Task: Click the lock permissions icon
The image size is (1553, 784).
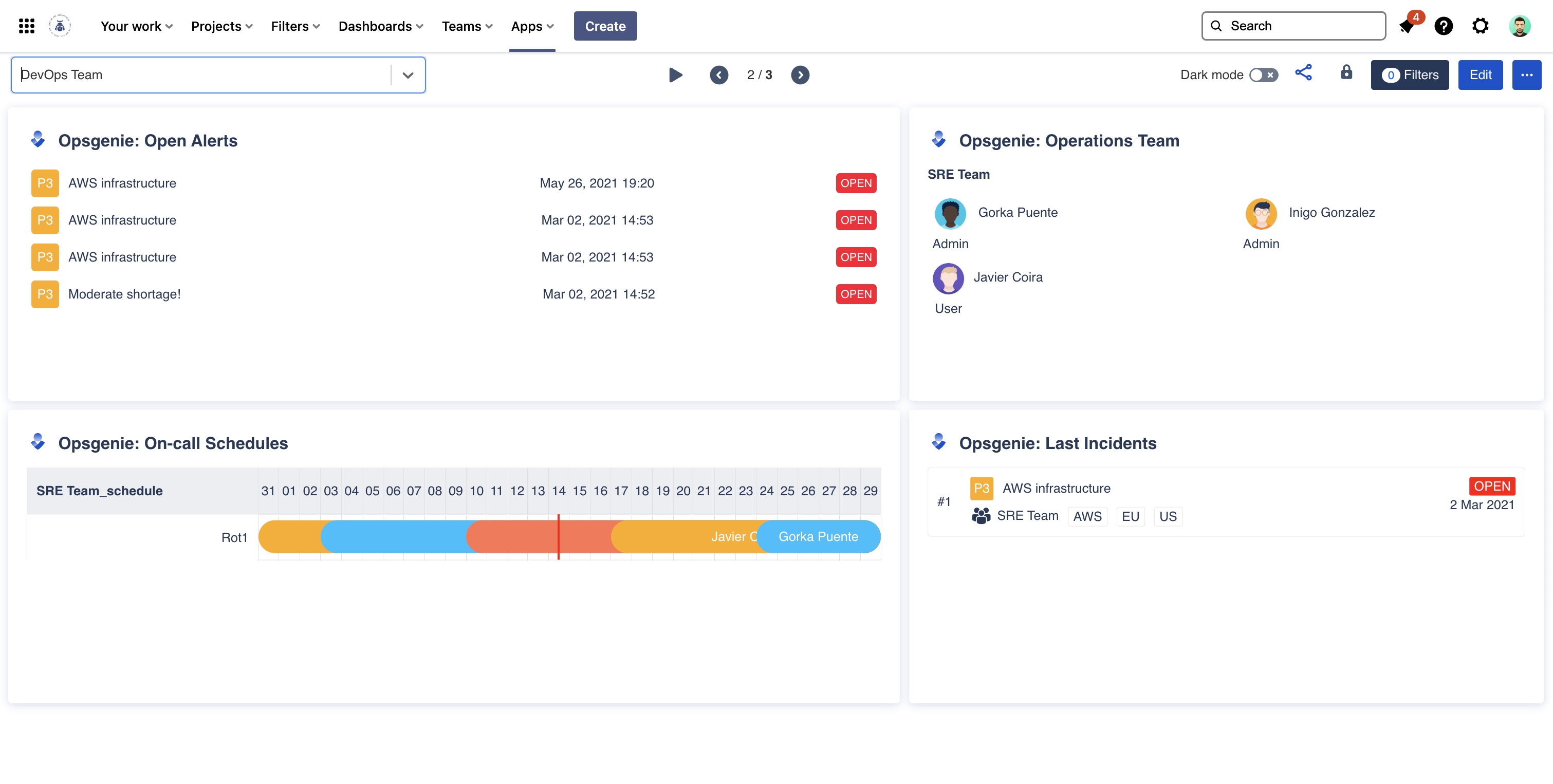Action: pyautogui.click(x=1346, y=72)
